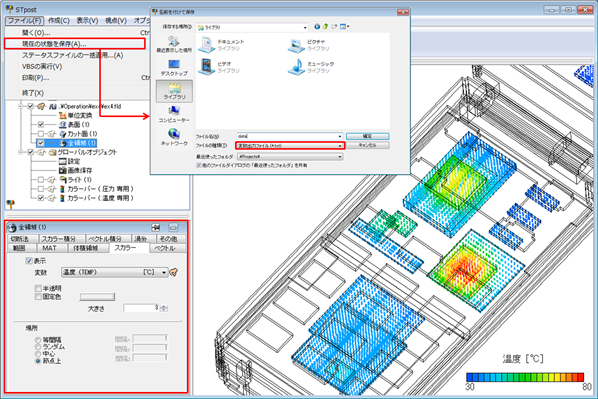Click the pin icon in 全領域 panel header
The width and height of the screenshot is (598, 399).
(156, 227)
